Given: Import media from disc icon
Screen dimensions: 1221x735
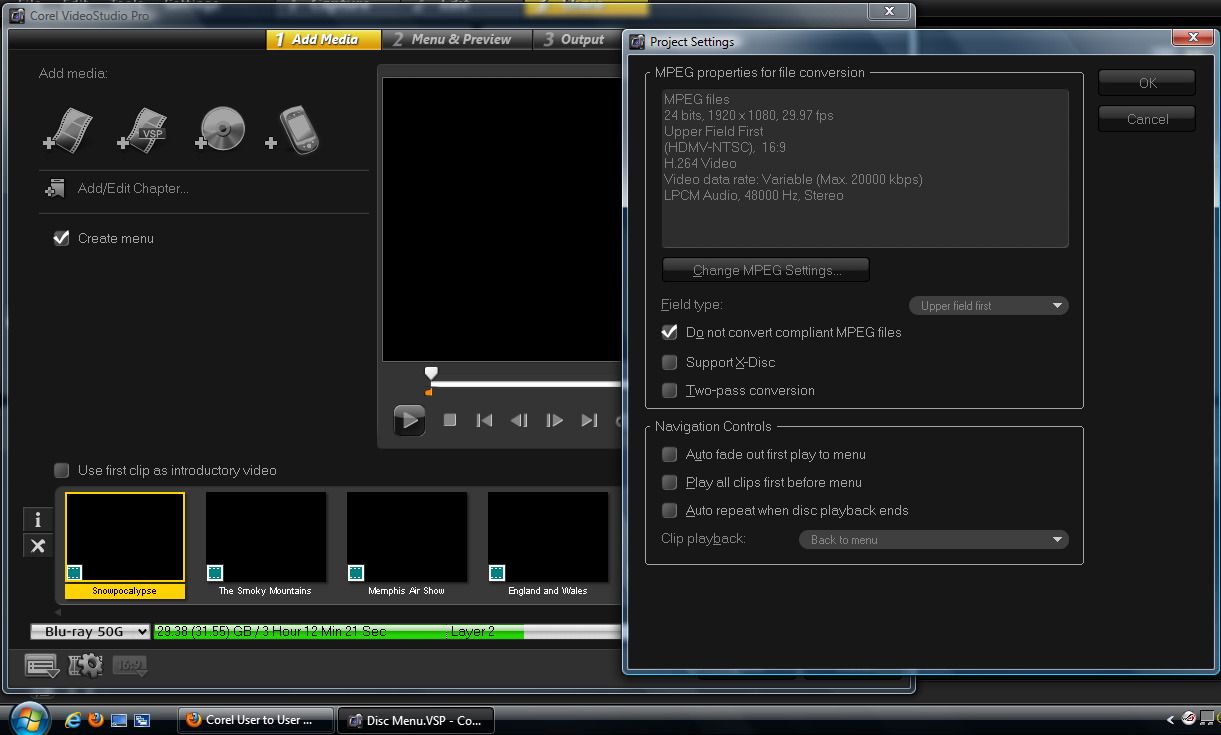Looking at the screenshot, I should pyautogui.click(x=220, y=130).
